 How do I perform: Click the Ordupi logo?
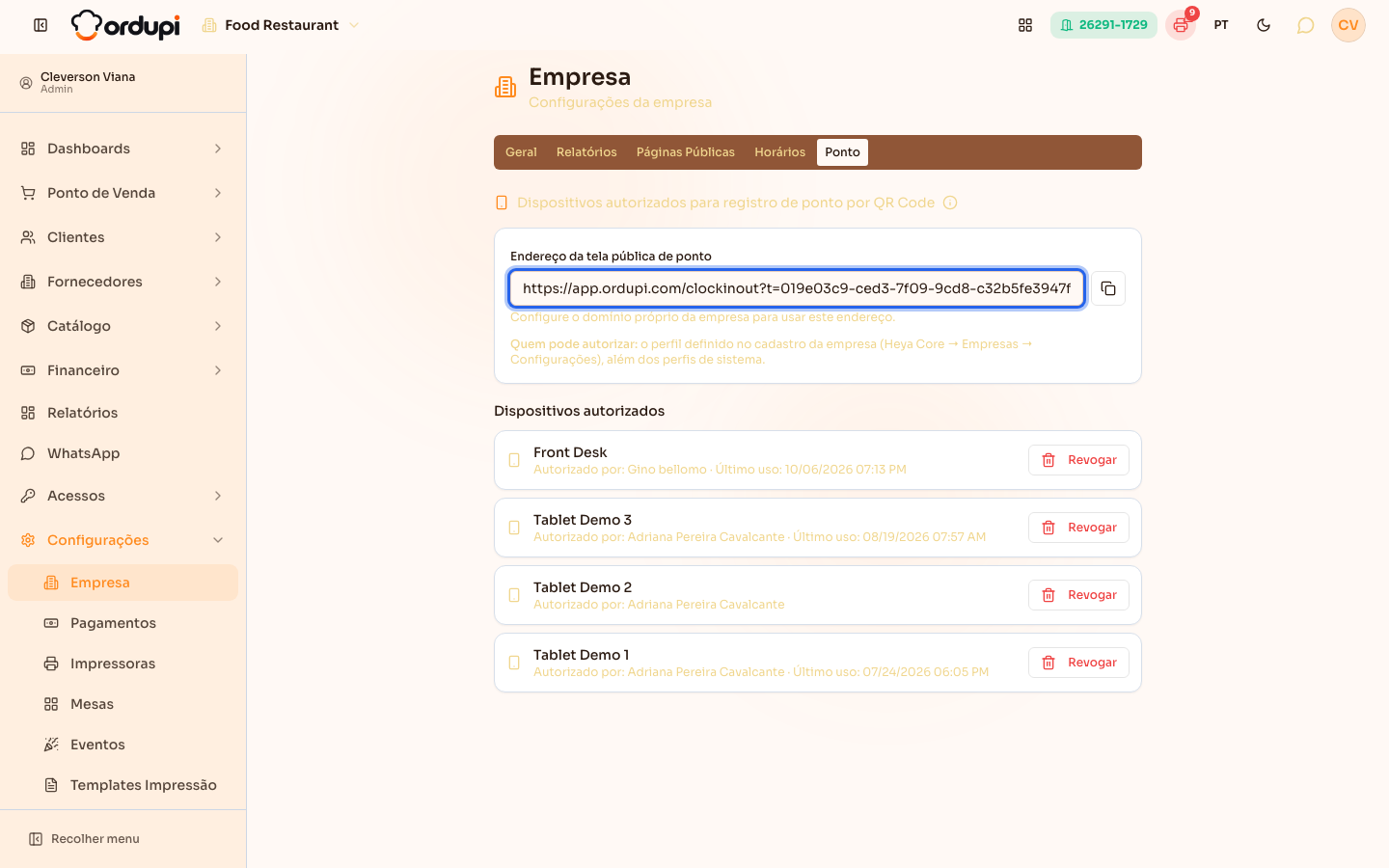[x=125, y=25]
